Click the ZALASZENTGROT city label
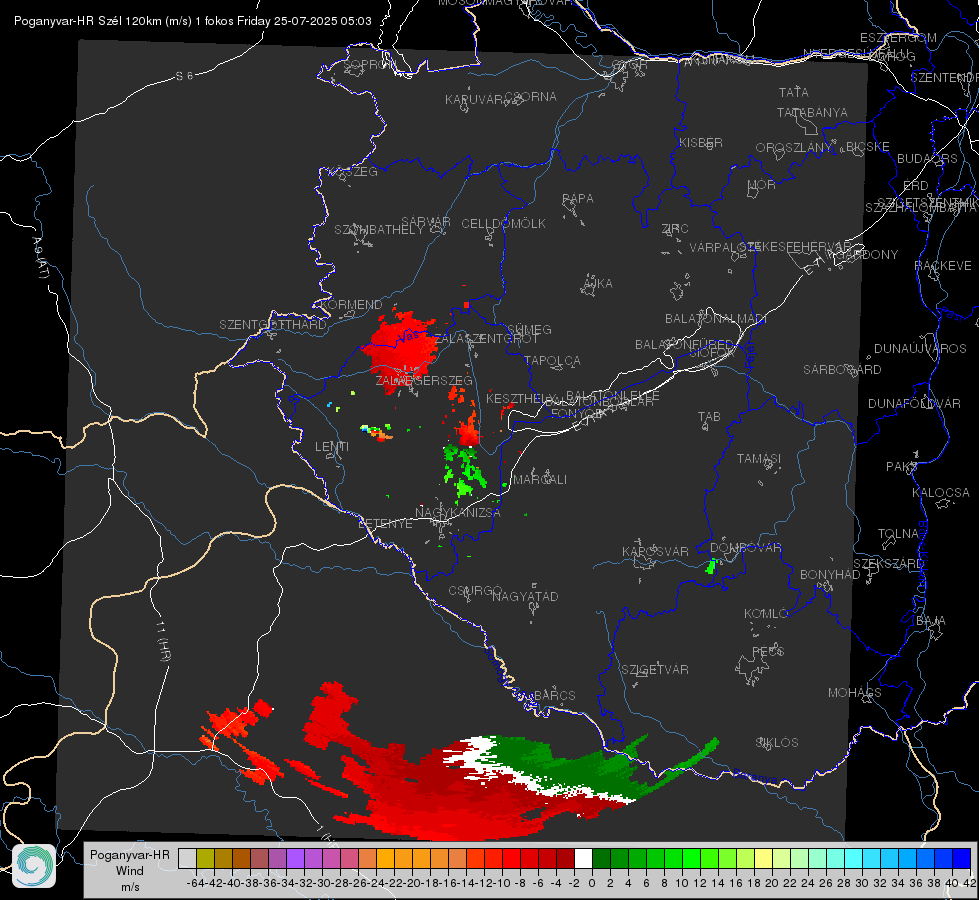The image size is (979, 900). (486, 339)
